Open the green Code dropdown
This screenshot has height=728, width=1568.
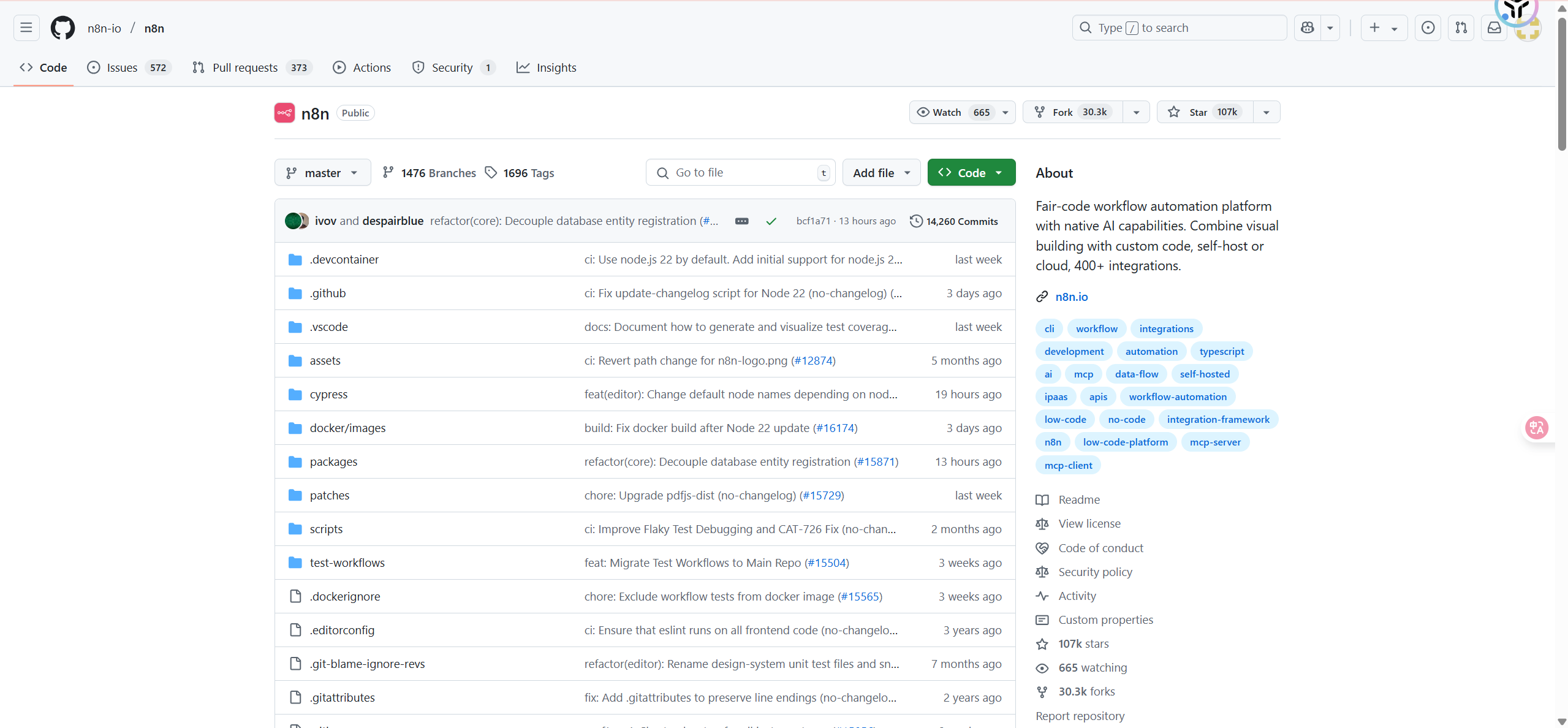click(971, 173)
